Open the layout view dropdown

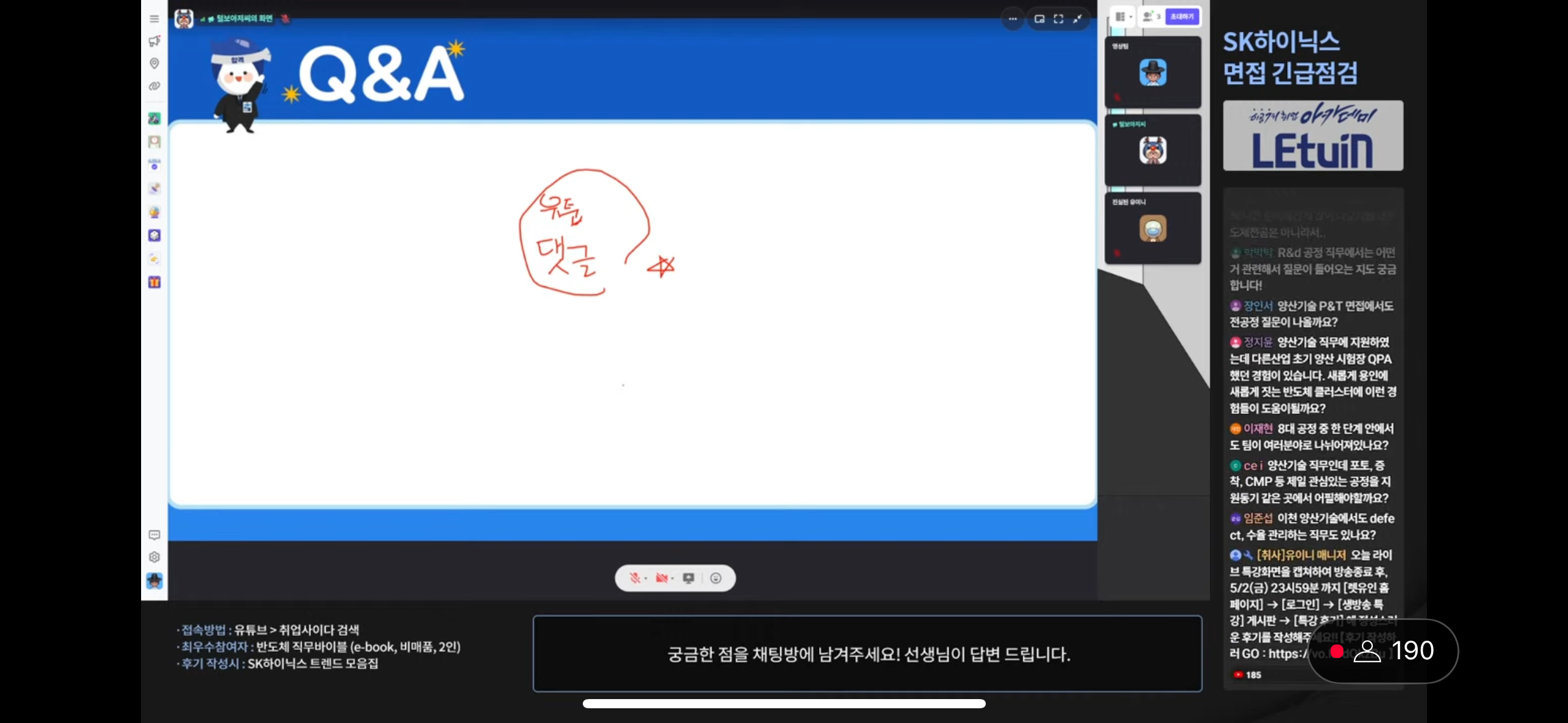click(x=1123, y=17)
